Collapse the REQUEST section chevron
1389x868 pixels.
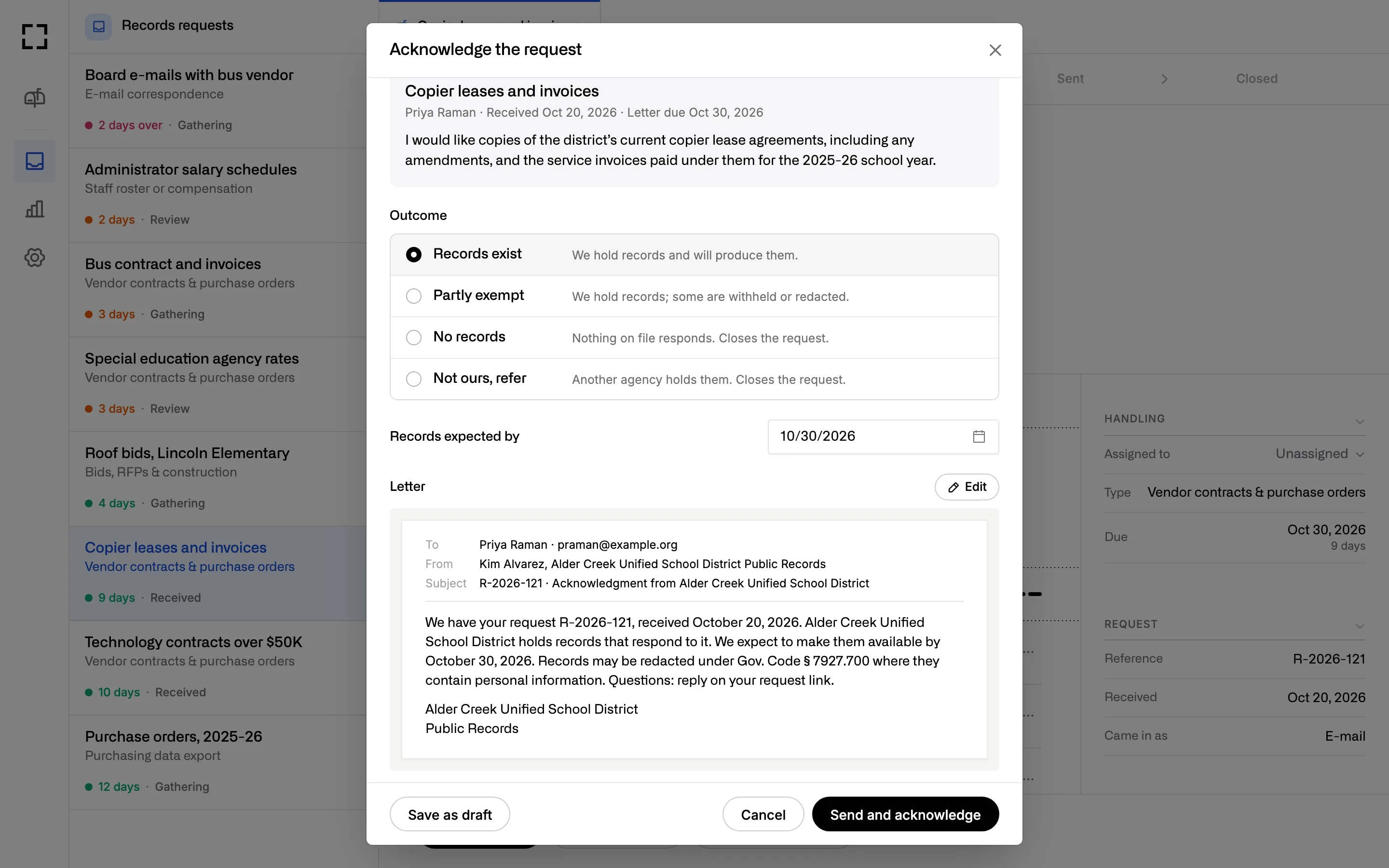1360,626
